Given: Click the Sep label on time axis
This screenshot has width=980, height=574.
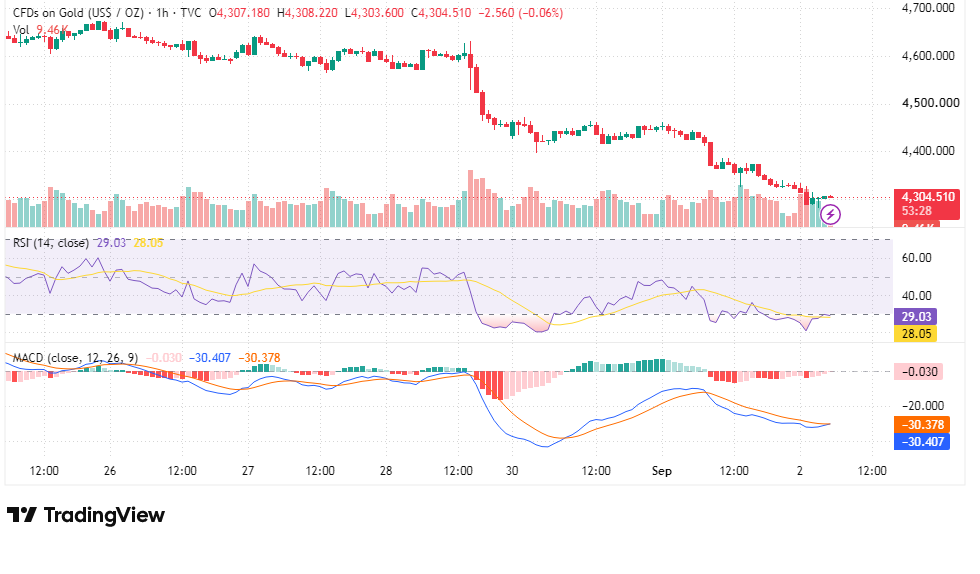Looking at the screenshot, I should click(x=662, y=471).
